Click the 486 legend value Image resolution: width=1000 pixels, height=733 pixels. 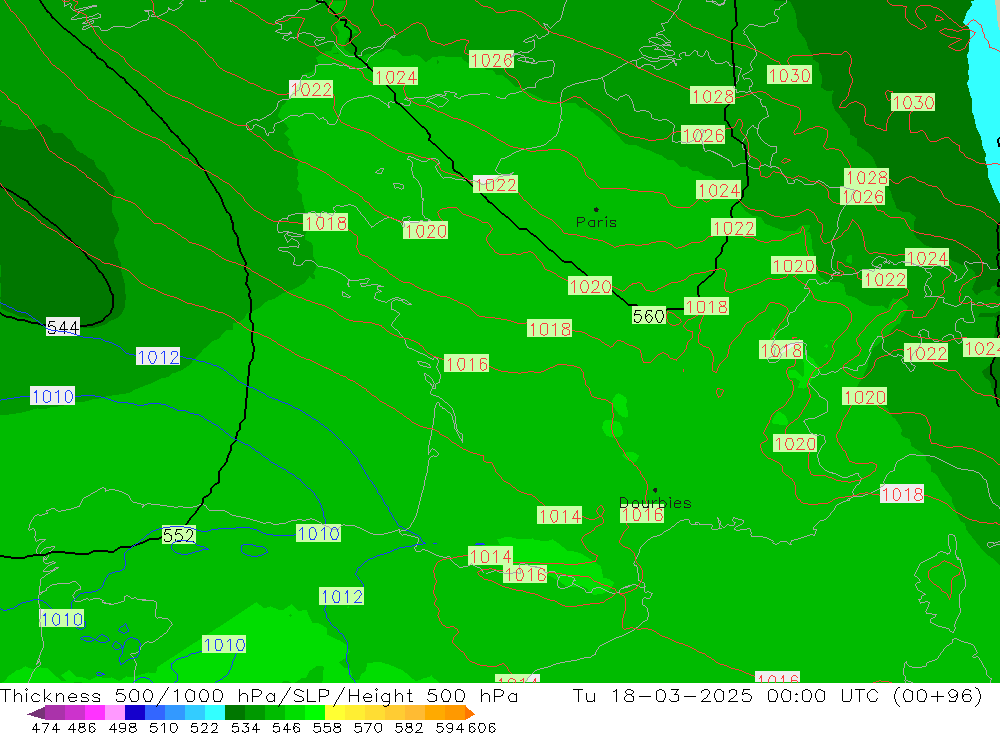tap(82, 727)
